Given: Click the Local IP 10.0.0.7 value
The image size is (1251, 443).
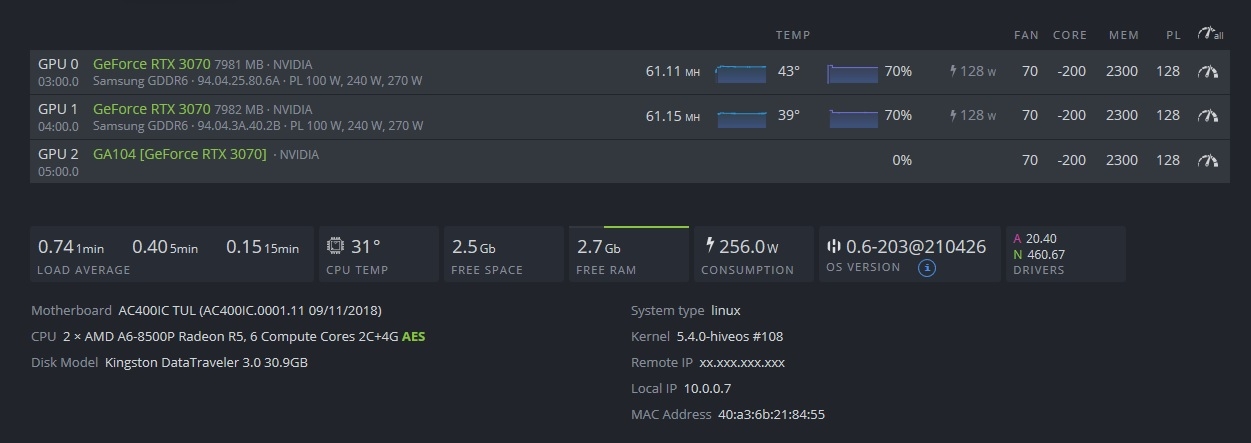Looking at the screenshot, I should click(707, 389).
